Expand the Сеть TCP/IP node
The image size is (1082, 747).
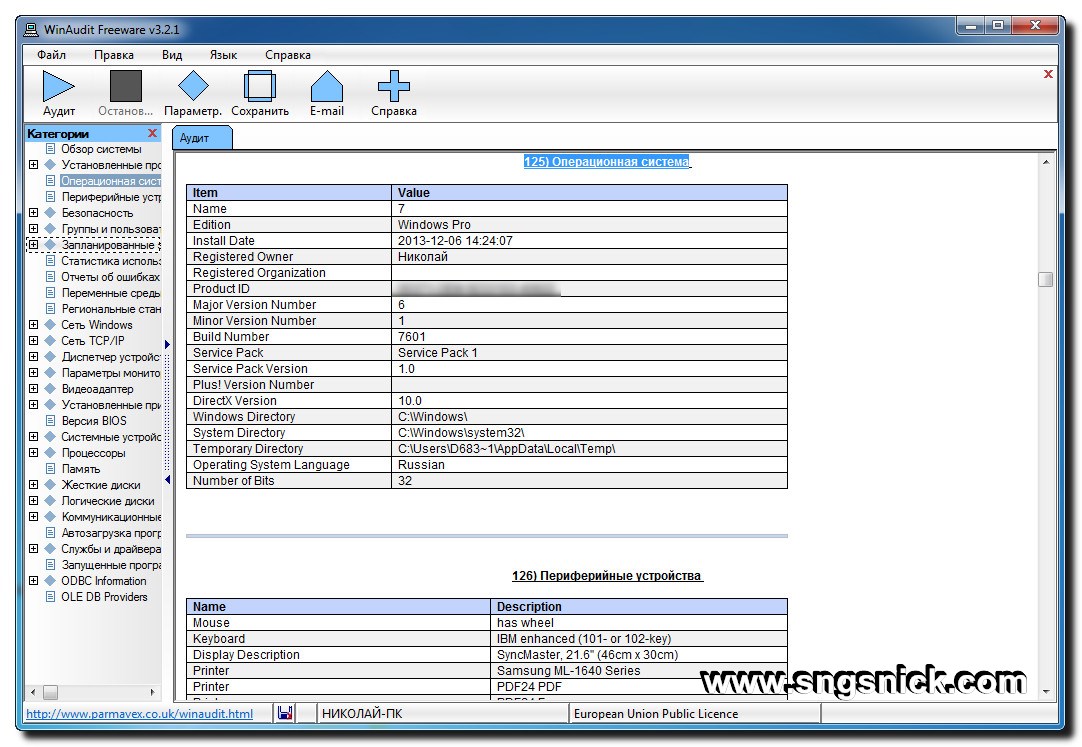(x=33, y=340)
